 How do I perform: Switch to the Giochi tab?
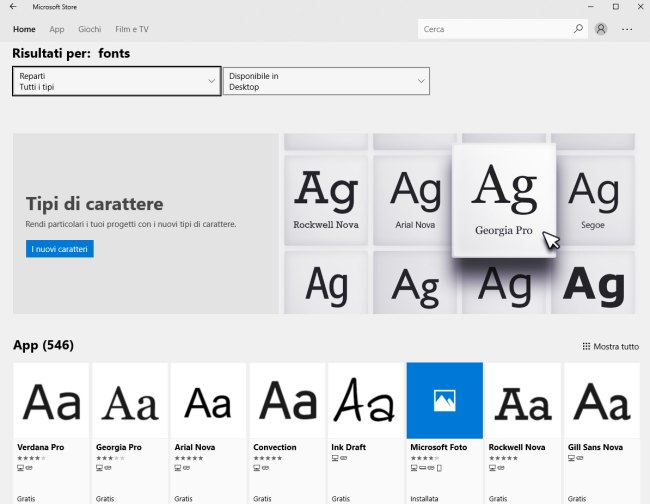point(90,29)
